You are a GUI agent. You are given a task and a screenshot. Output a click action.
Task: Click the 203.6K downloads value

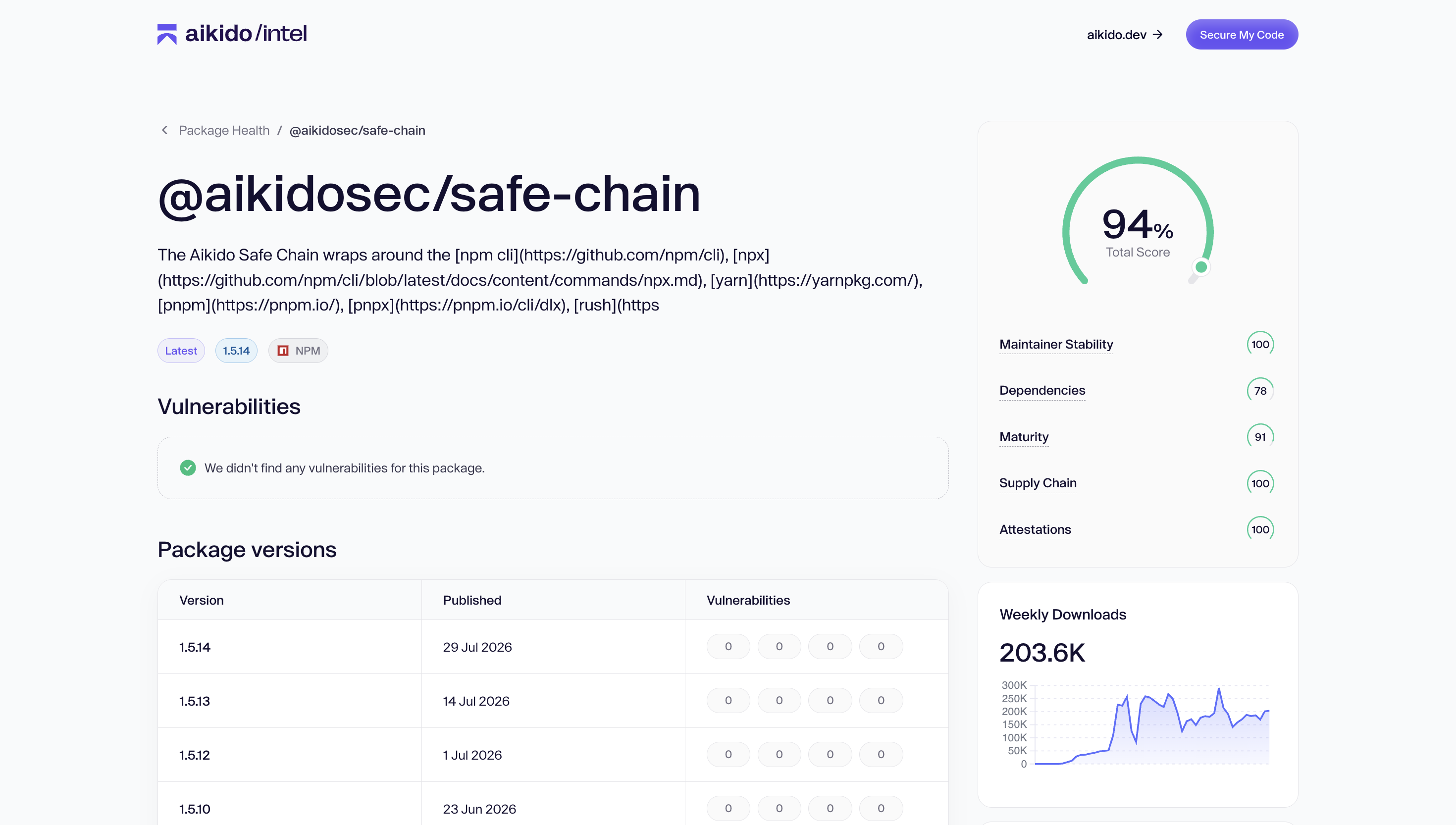coord(1042,653)
